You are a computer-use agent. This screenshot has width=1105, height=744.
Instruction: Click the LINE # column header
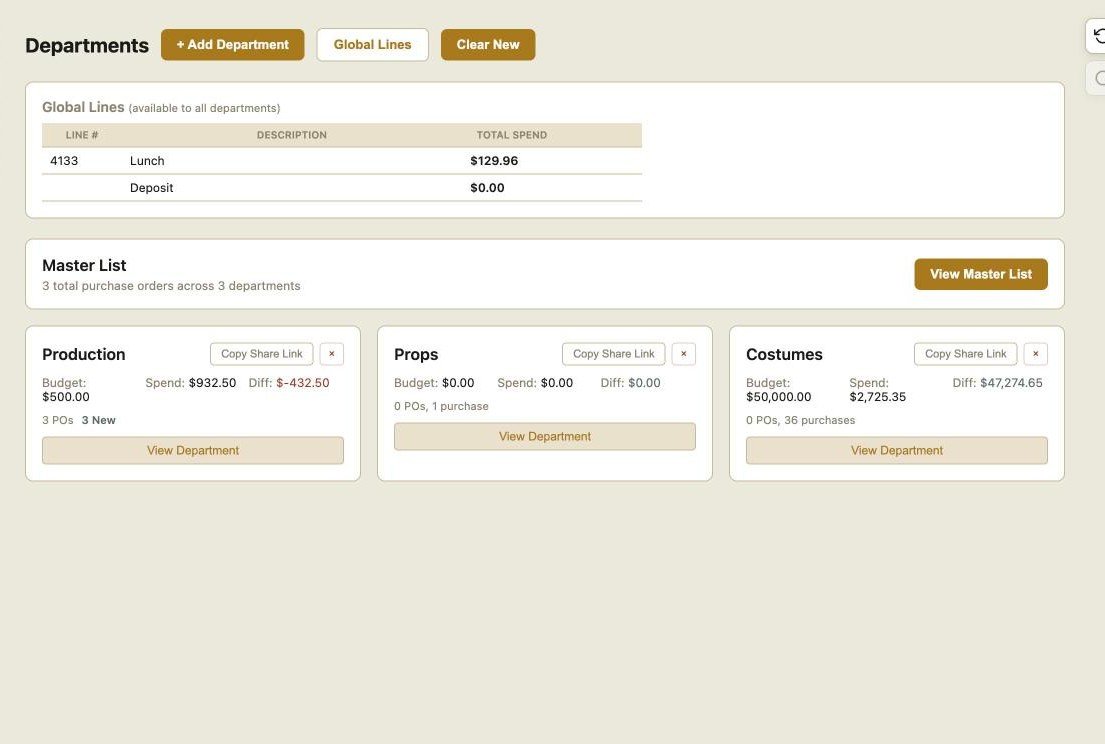(x=82, y=135)
